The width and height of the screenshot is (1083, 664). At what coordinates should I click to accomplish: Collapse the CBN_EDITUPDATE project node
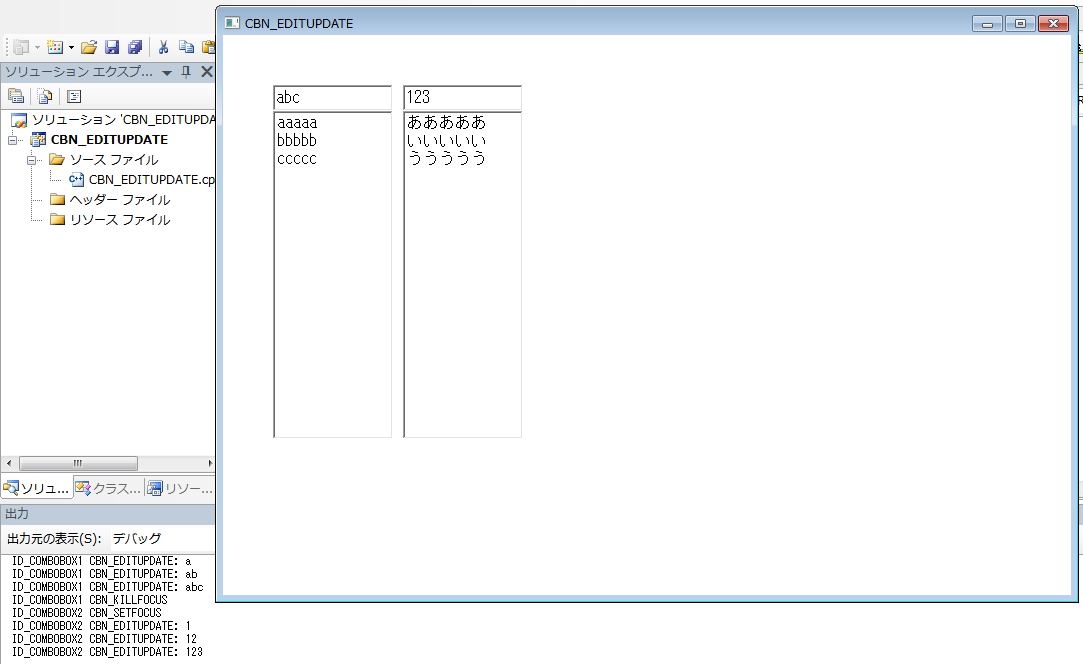[x=12, y=140]
